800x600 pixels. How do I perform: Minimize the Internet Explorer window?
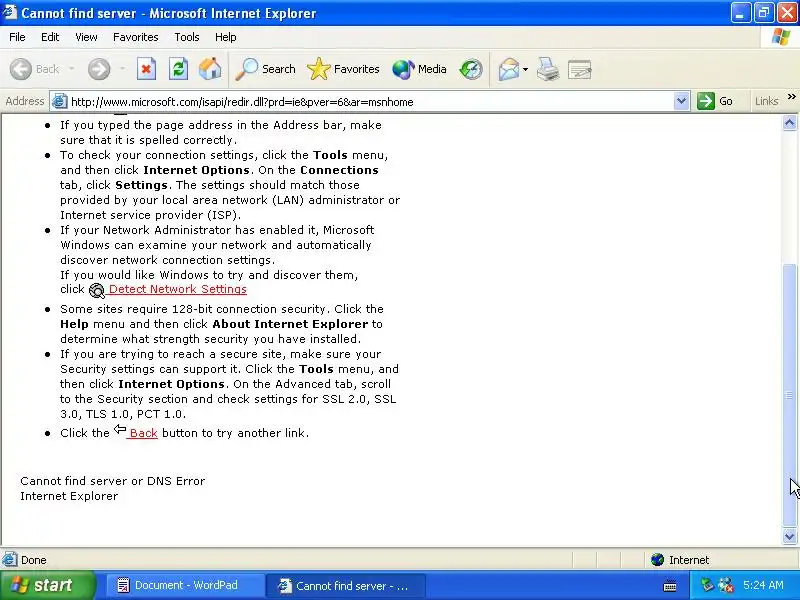pos(740,13)
